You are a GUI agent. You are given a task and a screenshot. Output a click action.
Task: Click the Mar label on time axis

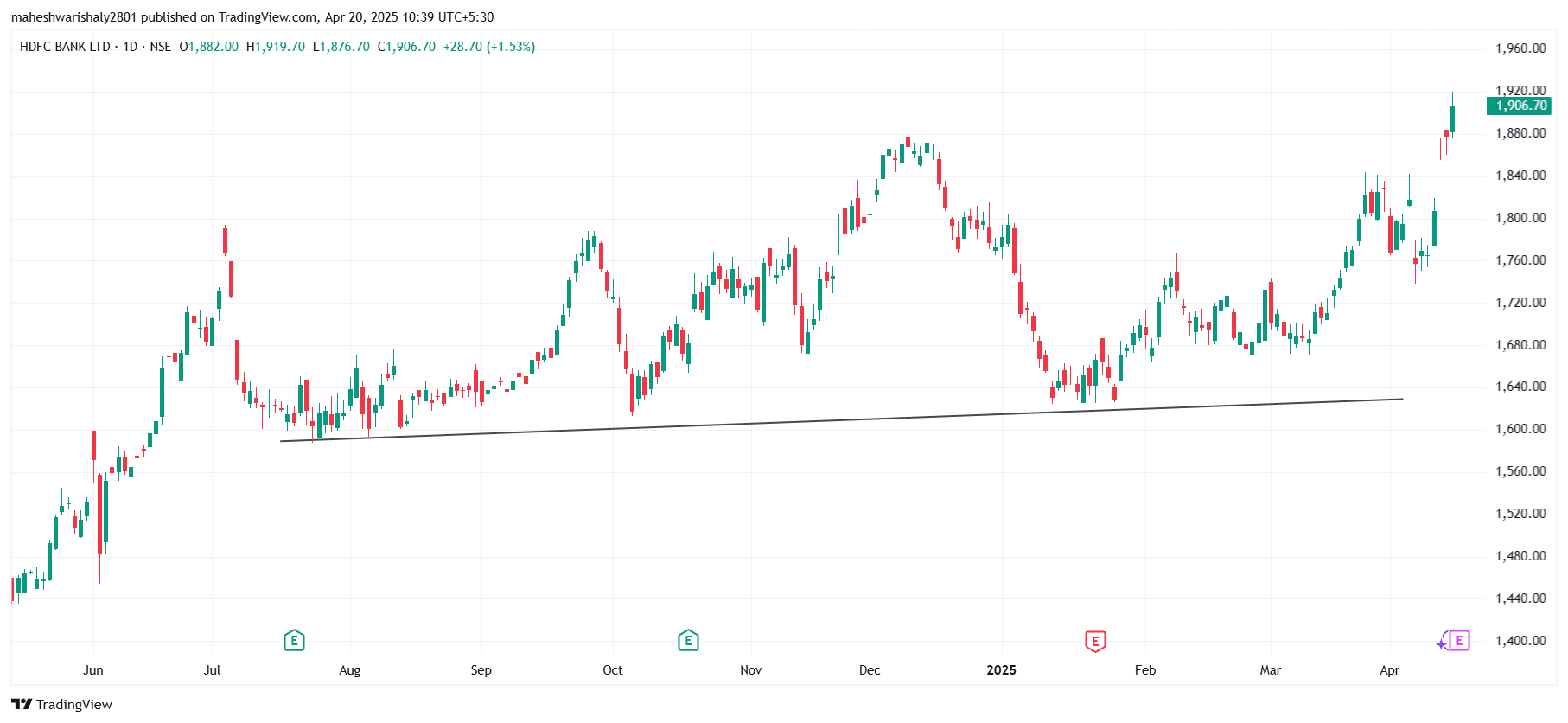click(1271, 670)
